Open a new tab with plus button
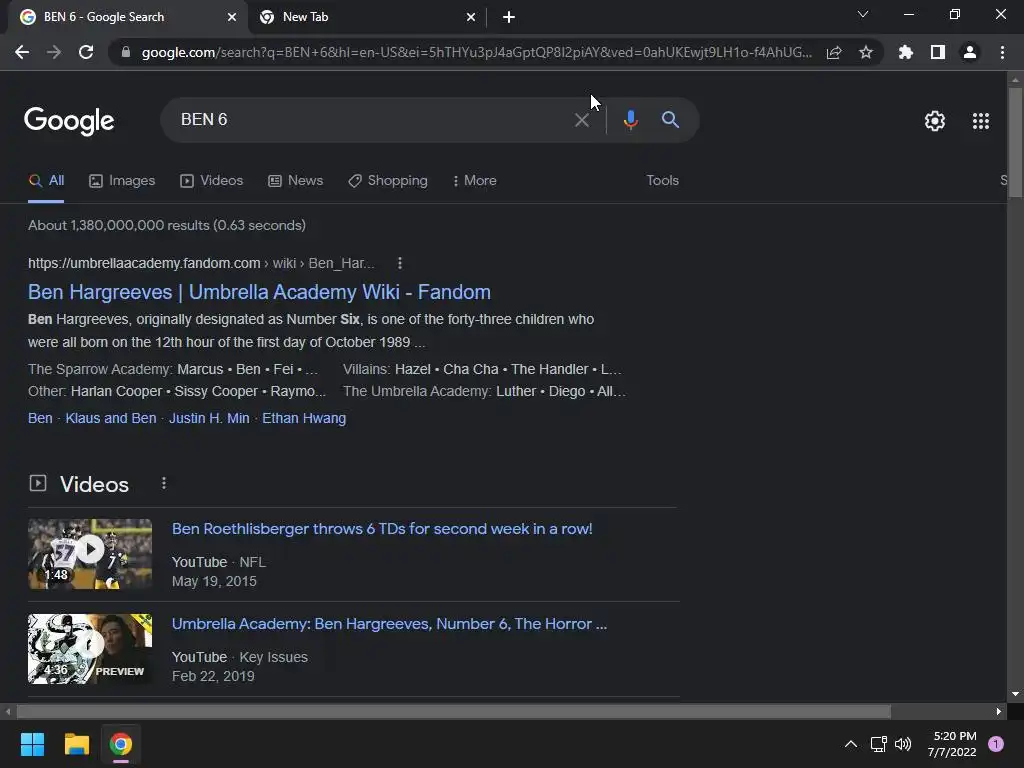Image resolution: width=1024 pixels, height=768 pixels. coord(509,17)
